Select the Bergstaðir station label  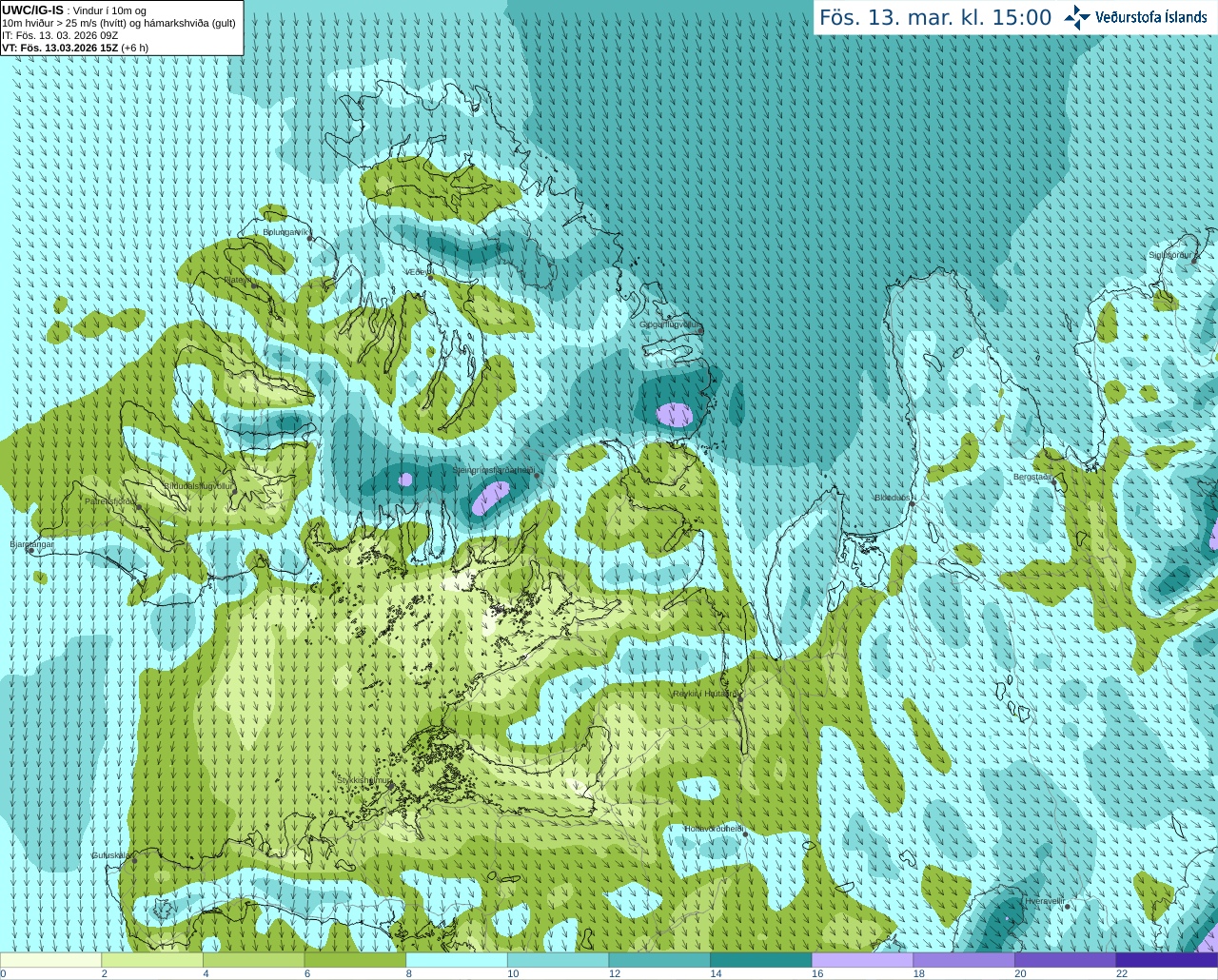(x=1032, y=477)
